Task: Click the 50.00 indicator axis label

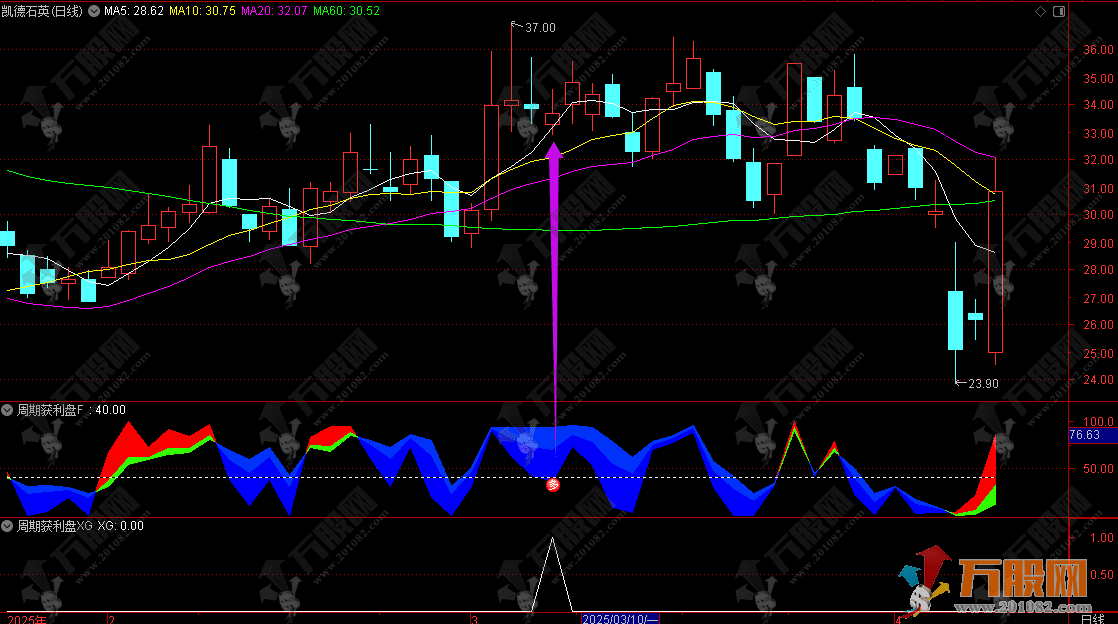Action: pyautogui.click(x=1098, y=469)
